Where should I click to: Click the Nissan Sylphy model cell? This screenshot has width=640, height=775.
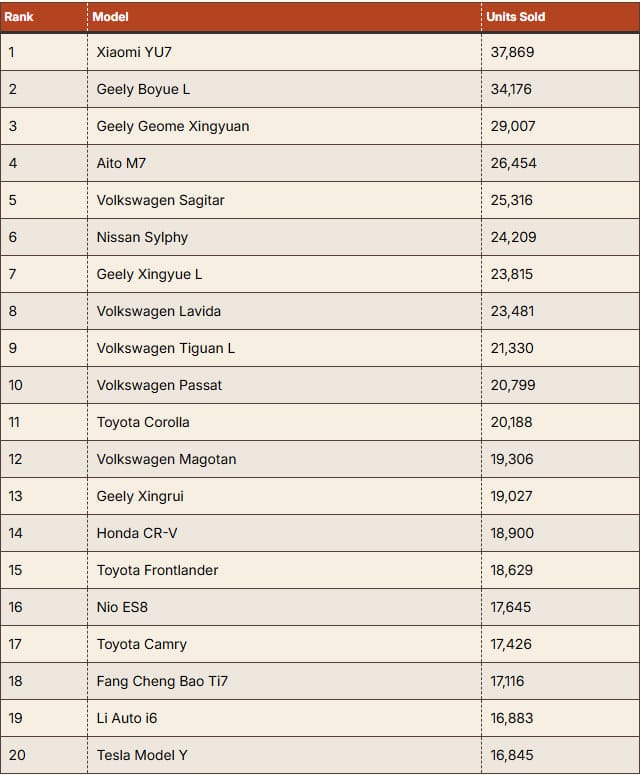(x=142, y=237)
